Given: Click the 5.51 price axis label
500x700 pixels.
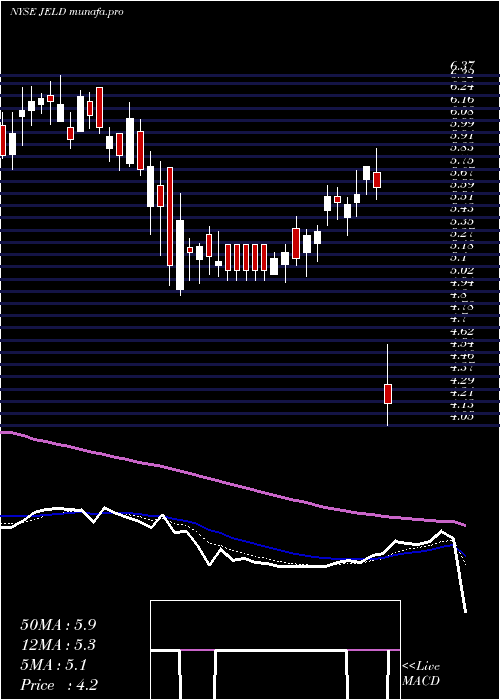Looking at the screenshot, I should click(x=462, y=197).
